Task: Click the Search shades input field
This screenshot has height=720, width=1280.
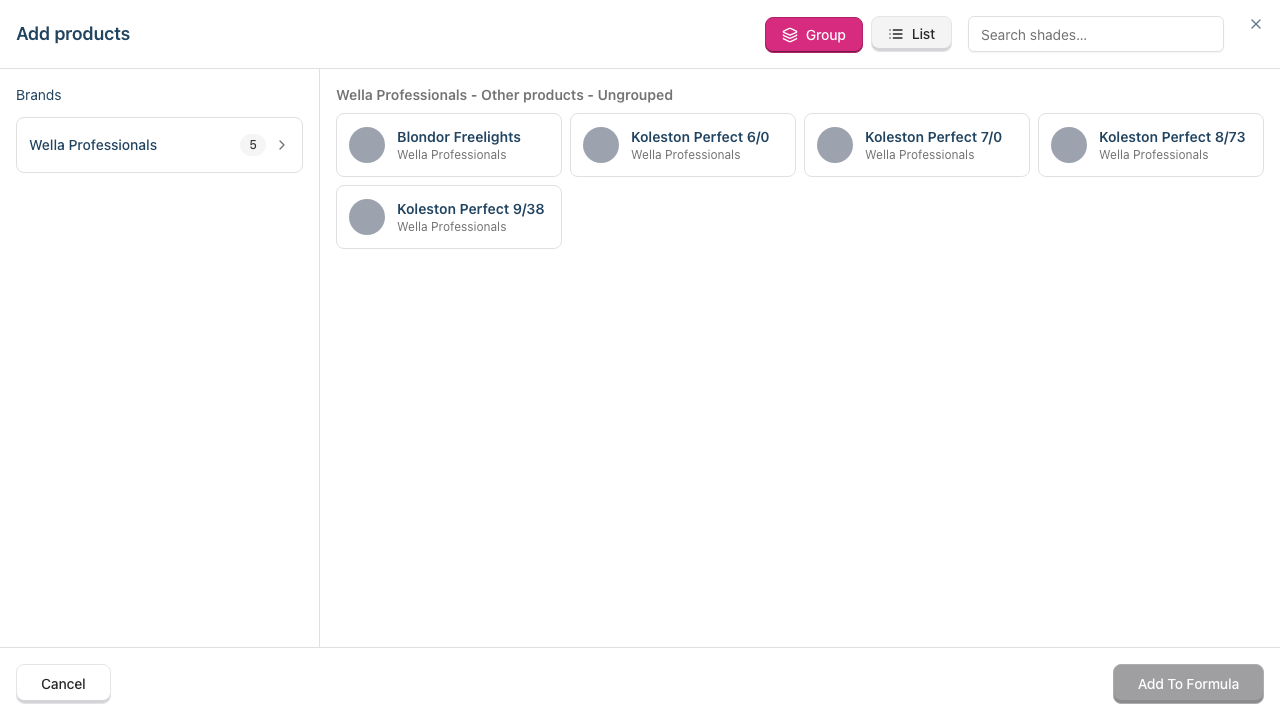Action: 1095,34
